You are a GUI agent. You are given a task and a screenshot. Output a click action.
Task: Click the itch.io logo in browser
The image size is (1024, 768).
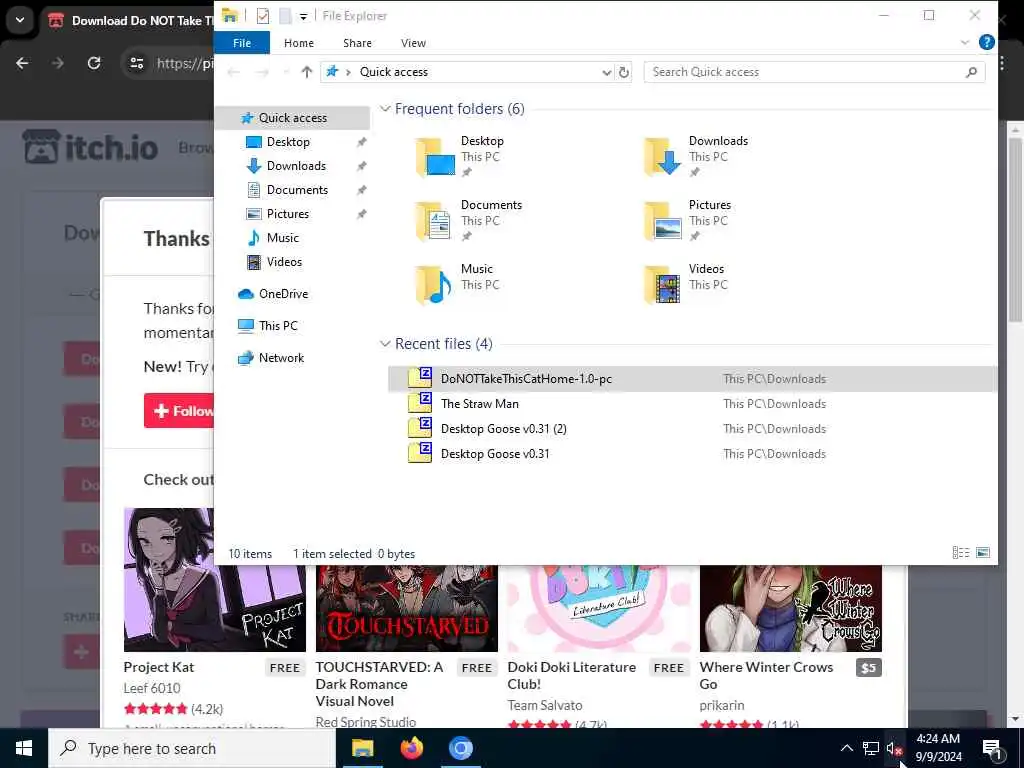[x=90, y=147]
